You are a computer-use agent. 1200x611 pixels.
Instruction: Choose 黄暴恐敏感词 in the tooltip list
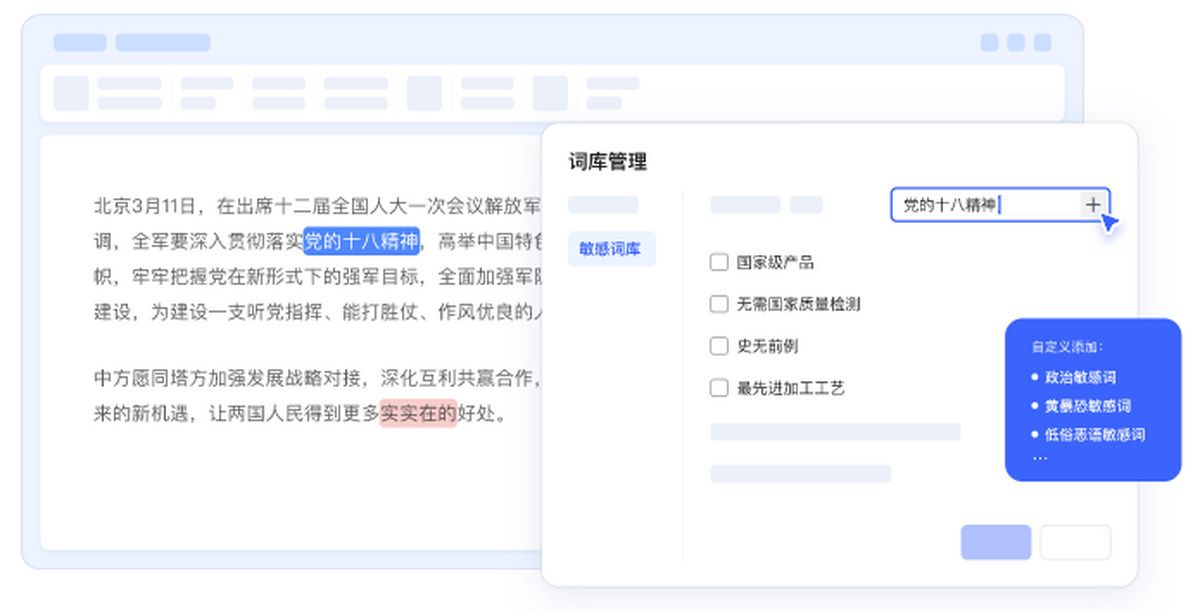1088,406
